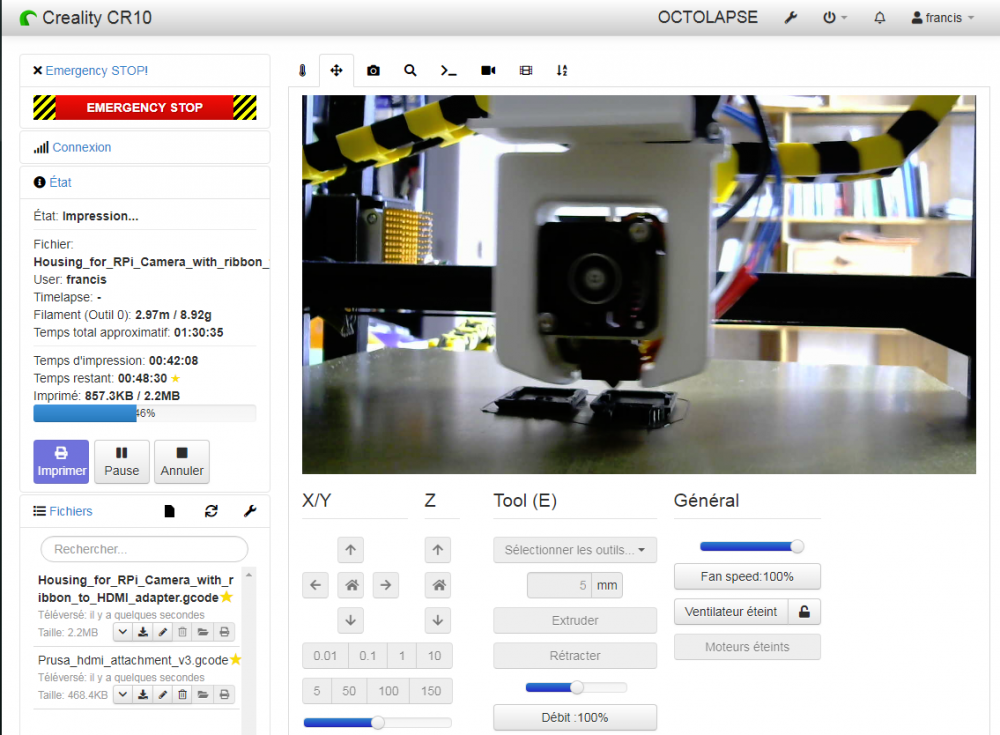Load Prusa_hdmi_attachment_v3 file folder icon

click(203, 695)
